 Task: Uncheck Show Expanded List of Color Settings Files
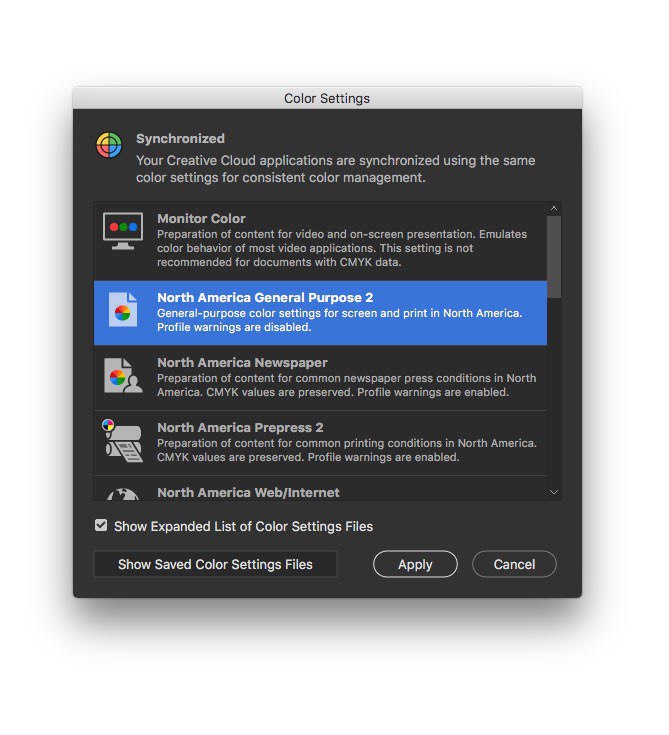coord(101,525)
